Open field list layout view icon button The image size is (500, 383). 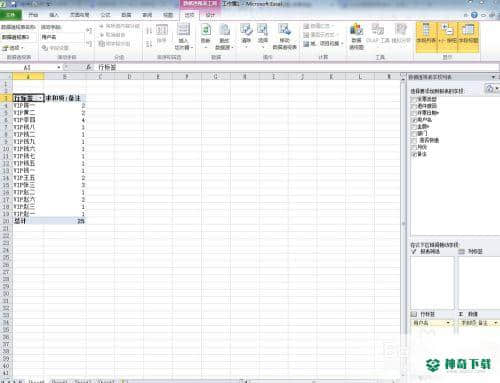(490, 89)
